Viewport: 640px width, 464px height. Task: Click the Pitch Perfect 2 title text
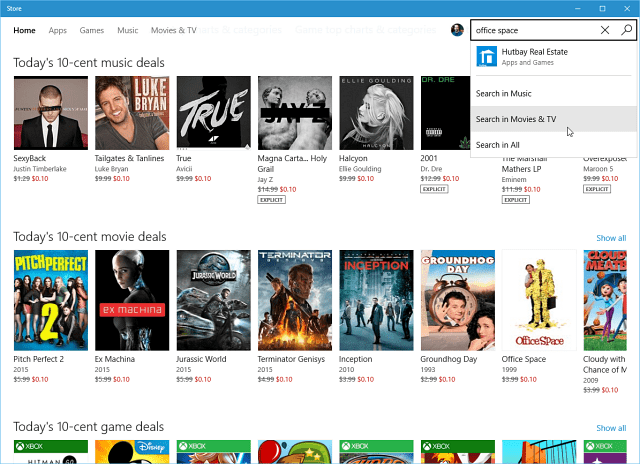pyautogui.click(x=38, y=359)
